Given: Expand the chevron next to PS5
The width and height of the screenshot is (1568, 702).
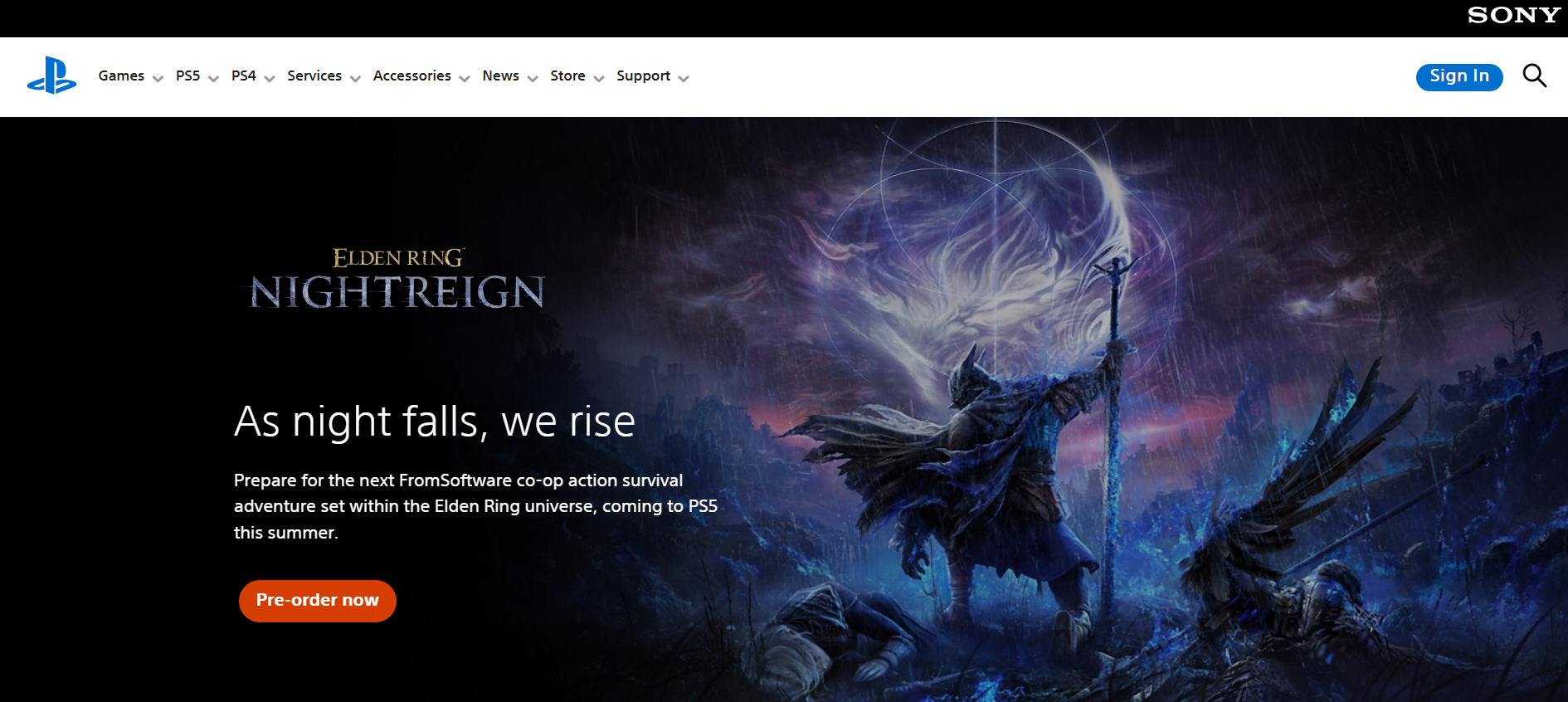Looking at the screenshot, I should (x=213, y=79).
